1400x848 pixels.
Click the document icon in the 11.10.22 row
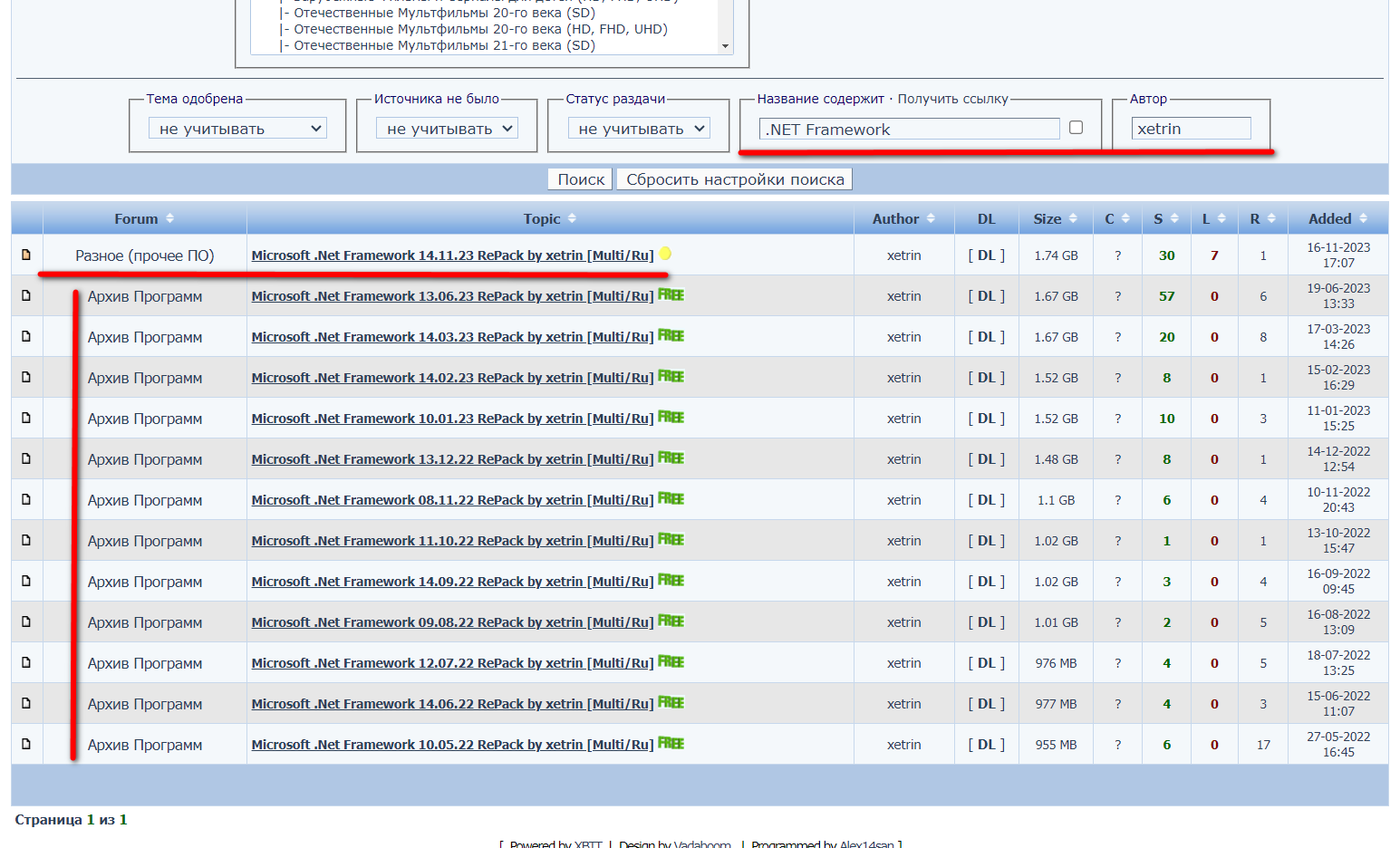(x=26, y=540)
